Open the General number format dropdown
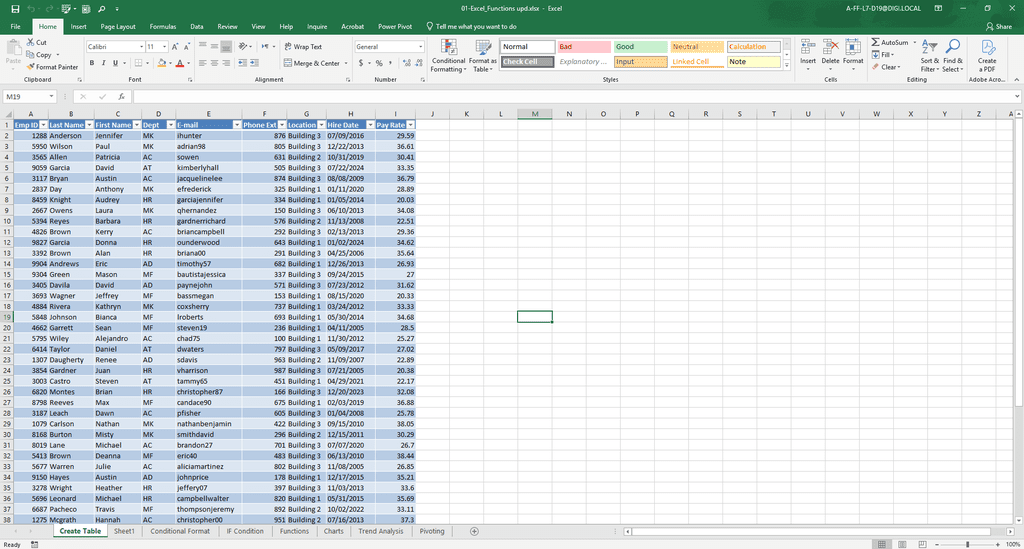The height and width of the screenshot is (549, 1024). (420, 47)
